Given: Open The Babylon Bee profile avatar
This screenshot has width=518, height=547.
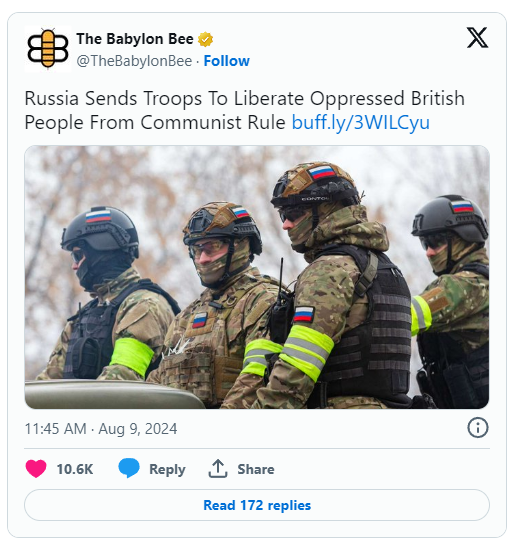Looking at the screenshot, I should (48, 49).
